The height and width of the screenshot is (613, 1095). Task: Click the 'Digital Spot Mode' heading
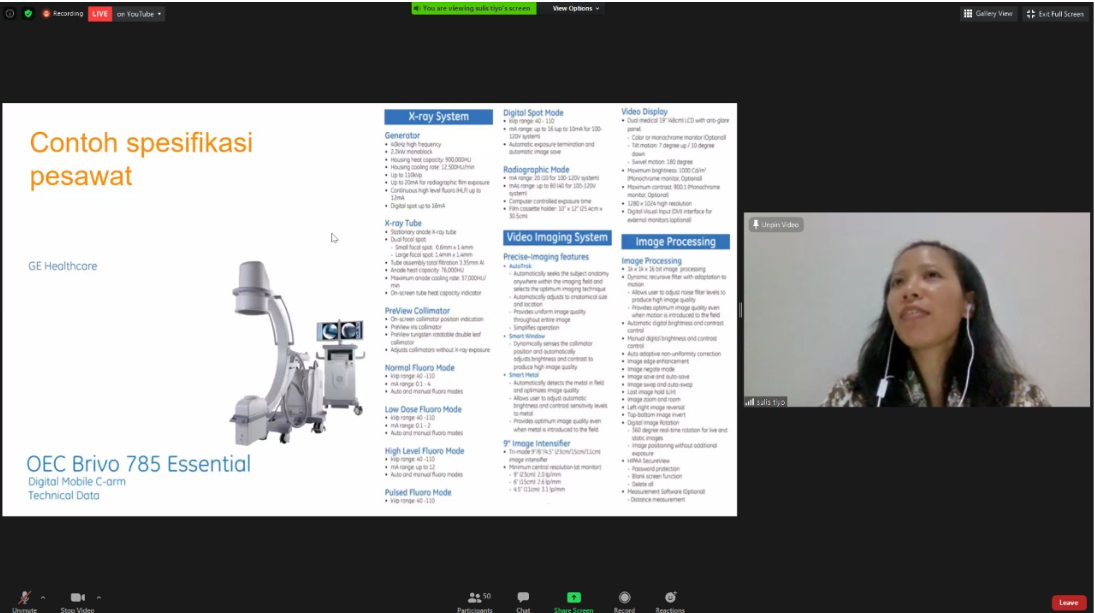click(x=533, y=112)
